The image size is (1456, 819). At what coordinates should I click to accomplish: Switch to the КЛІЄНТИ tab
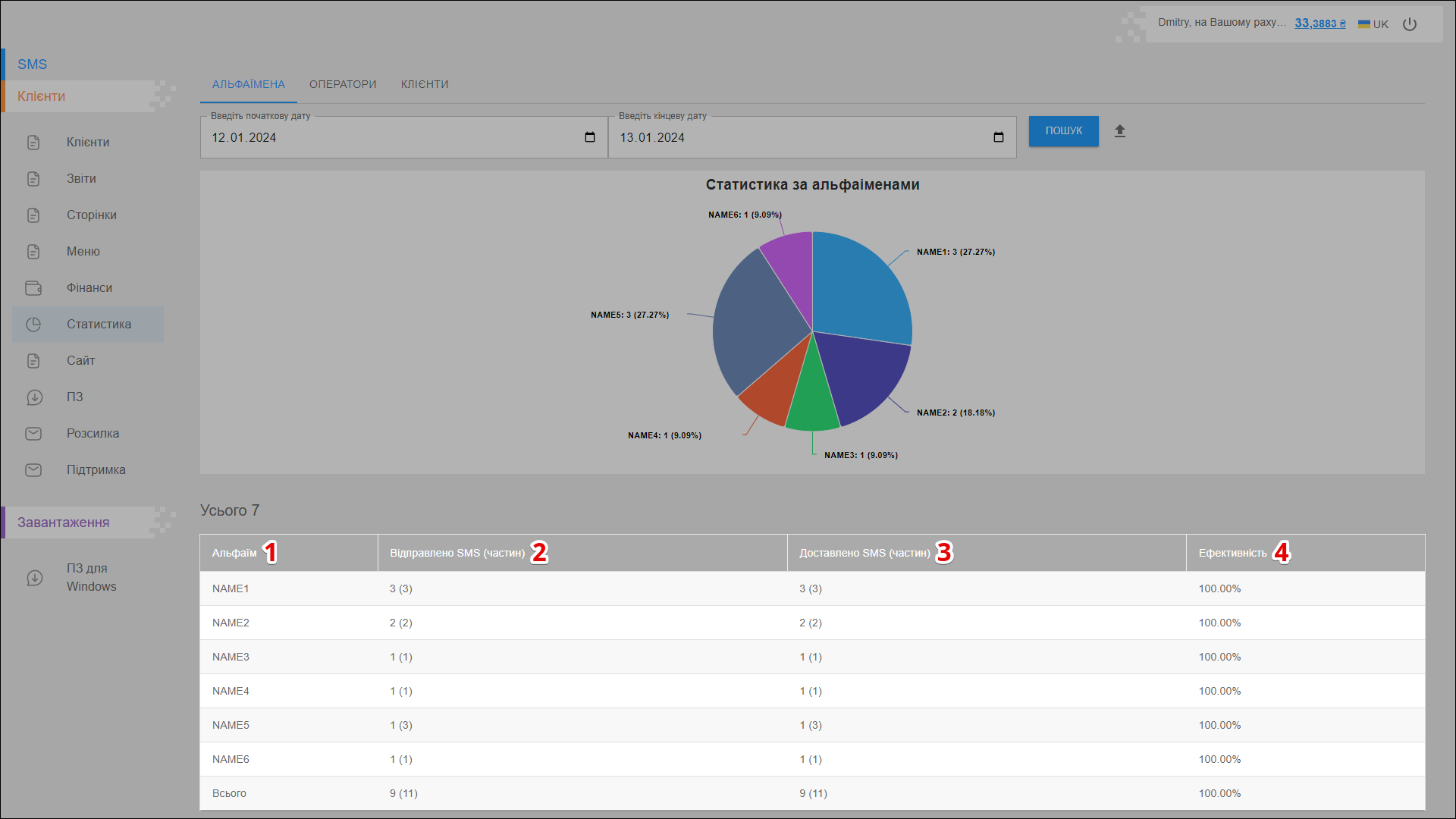[x=425, y=84]
